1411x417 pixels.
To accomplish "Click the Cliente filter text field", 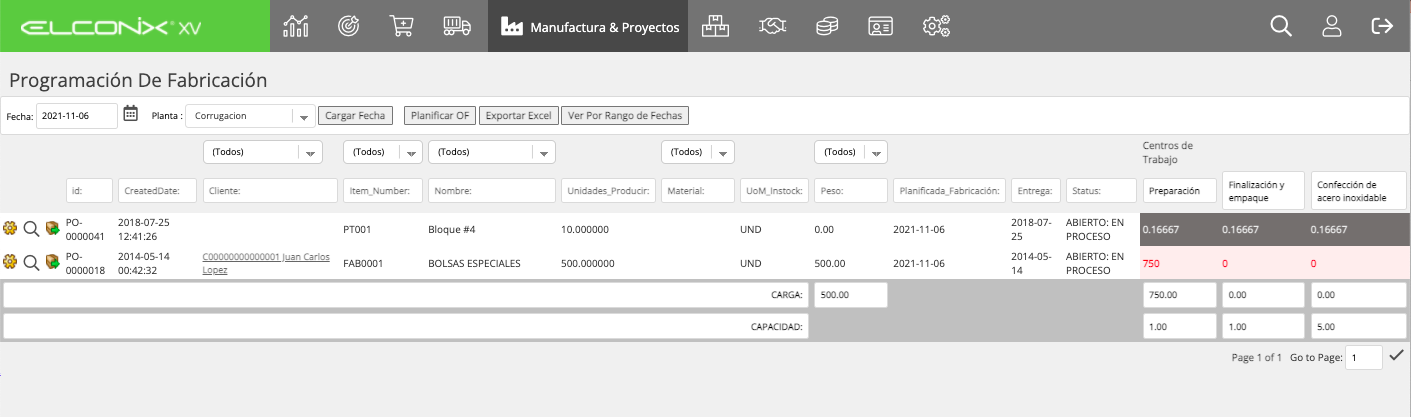I will point(271,190).
